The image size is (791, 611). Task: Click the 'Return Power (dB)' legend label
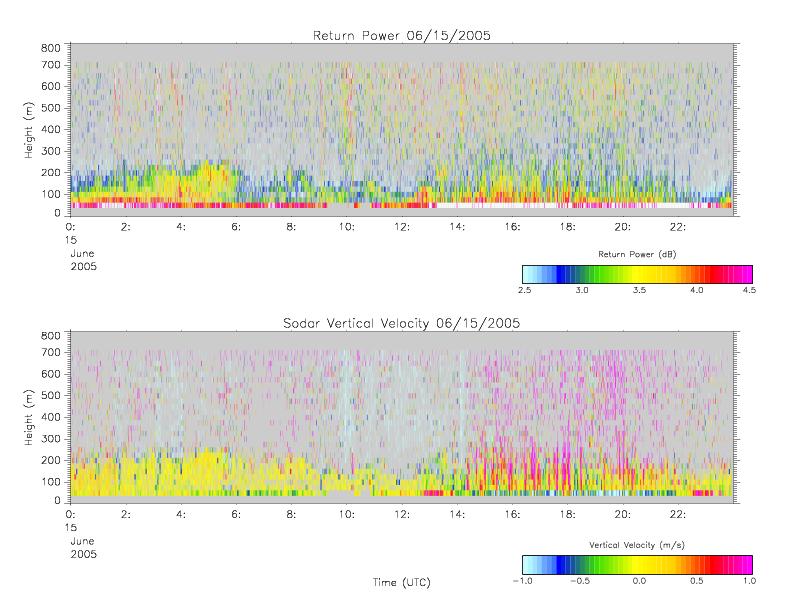pyautogui.click(x=637, y=254)
